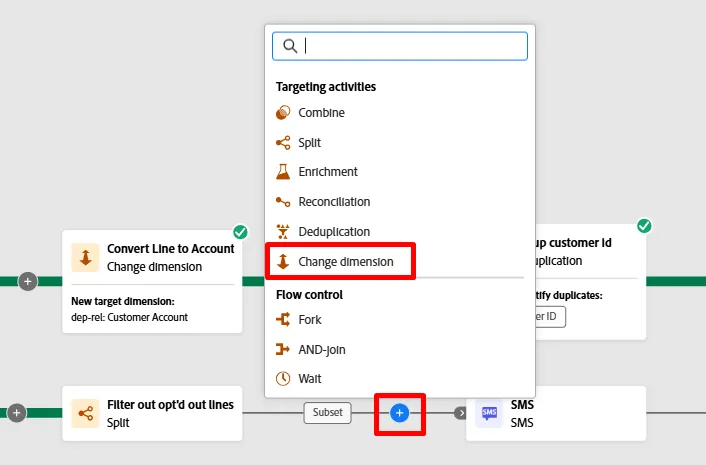Click the grey plus before the Filter node
The image size is (706, 465).
[17, 413]
